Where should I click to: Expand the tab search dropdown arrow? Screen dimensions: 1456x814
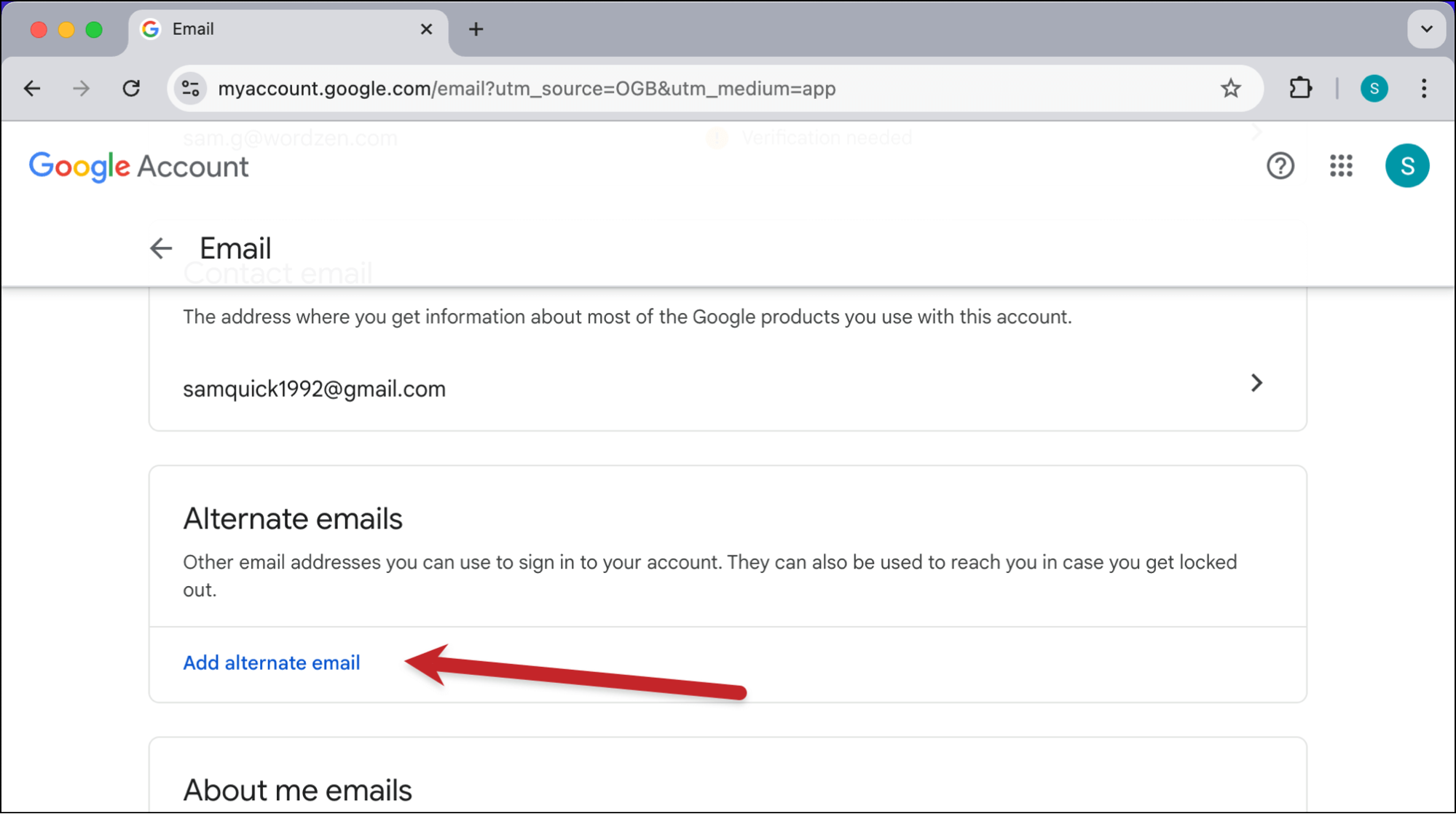coord(1426,29)
